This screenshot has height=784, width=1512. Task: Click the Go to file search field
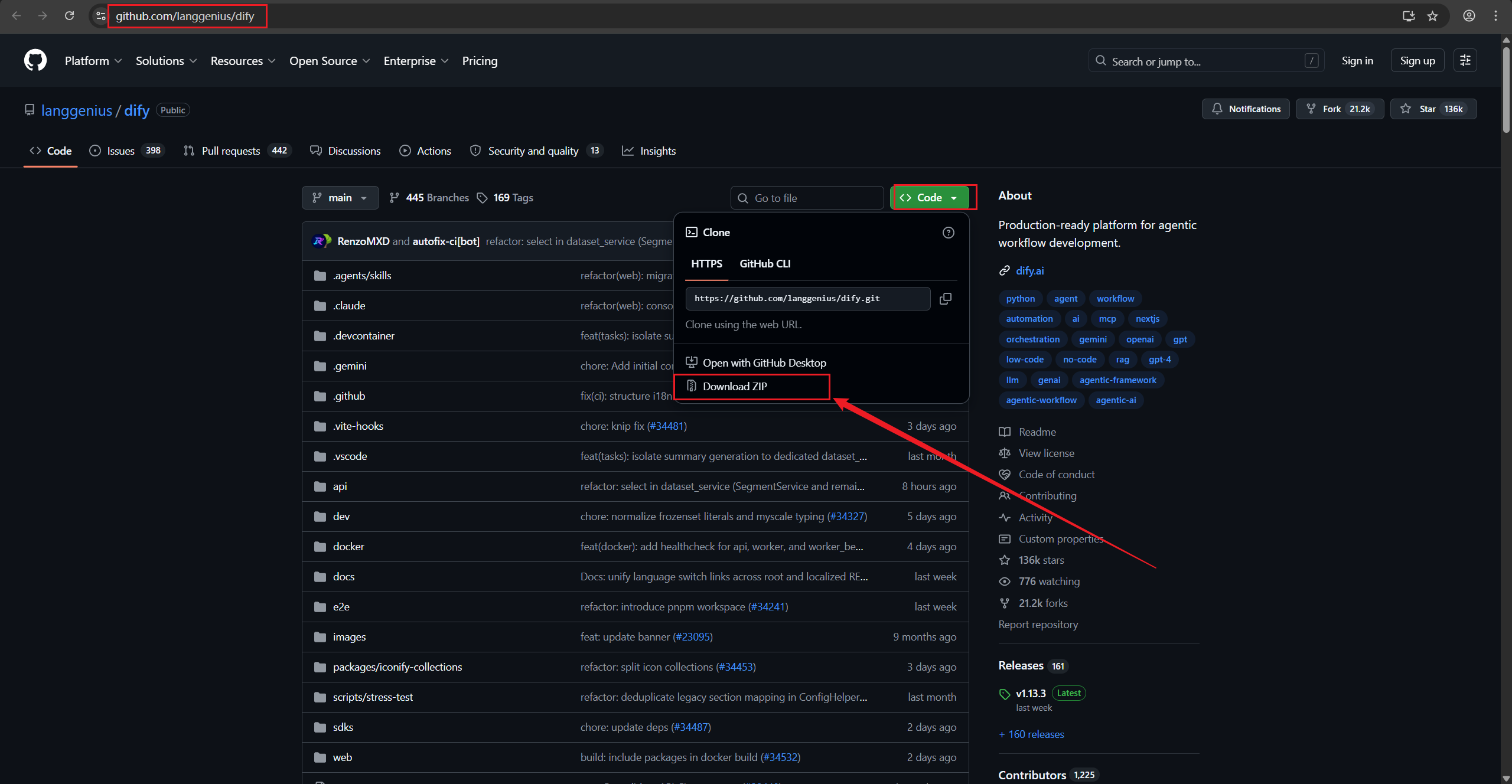807,198
